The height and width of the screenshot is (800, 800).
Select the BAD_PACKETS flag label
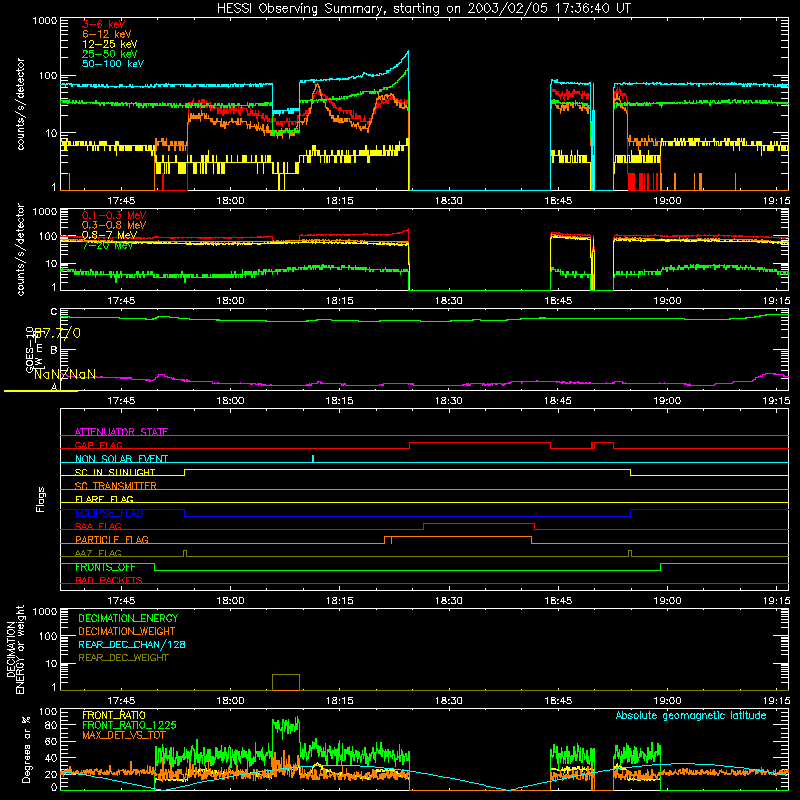pos(109,580)
